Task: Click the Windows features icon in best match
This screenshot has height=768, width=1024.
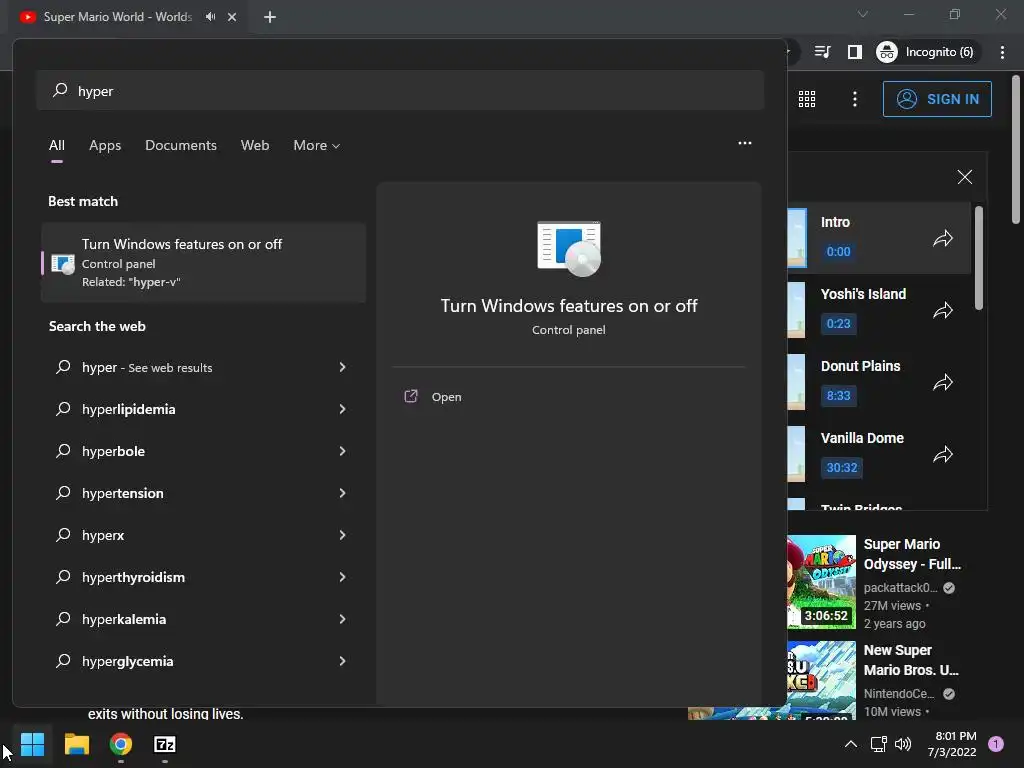Action: [x=63, y=263]
